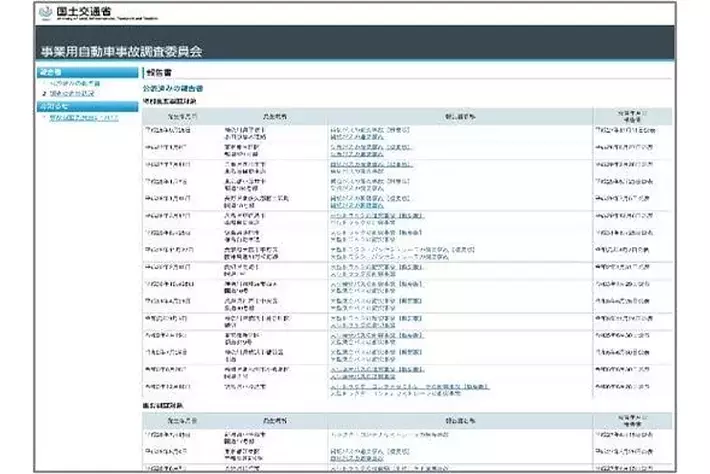This screenshot has width=710, height=474.
Task: Open the second report link in the first table row
Action: 358,136
